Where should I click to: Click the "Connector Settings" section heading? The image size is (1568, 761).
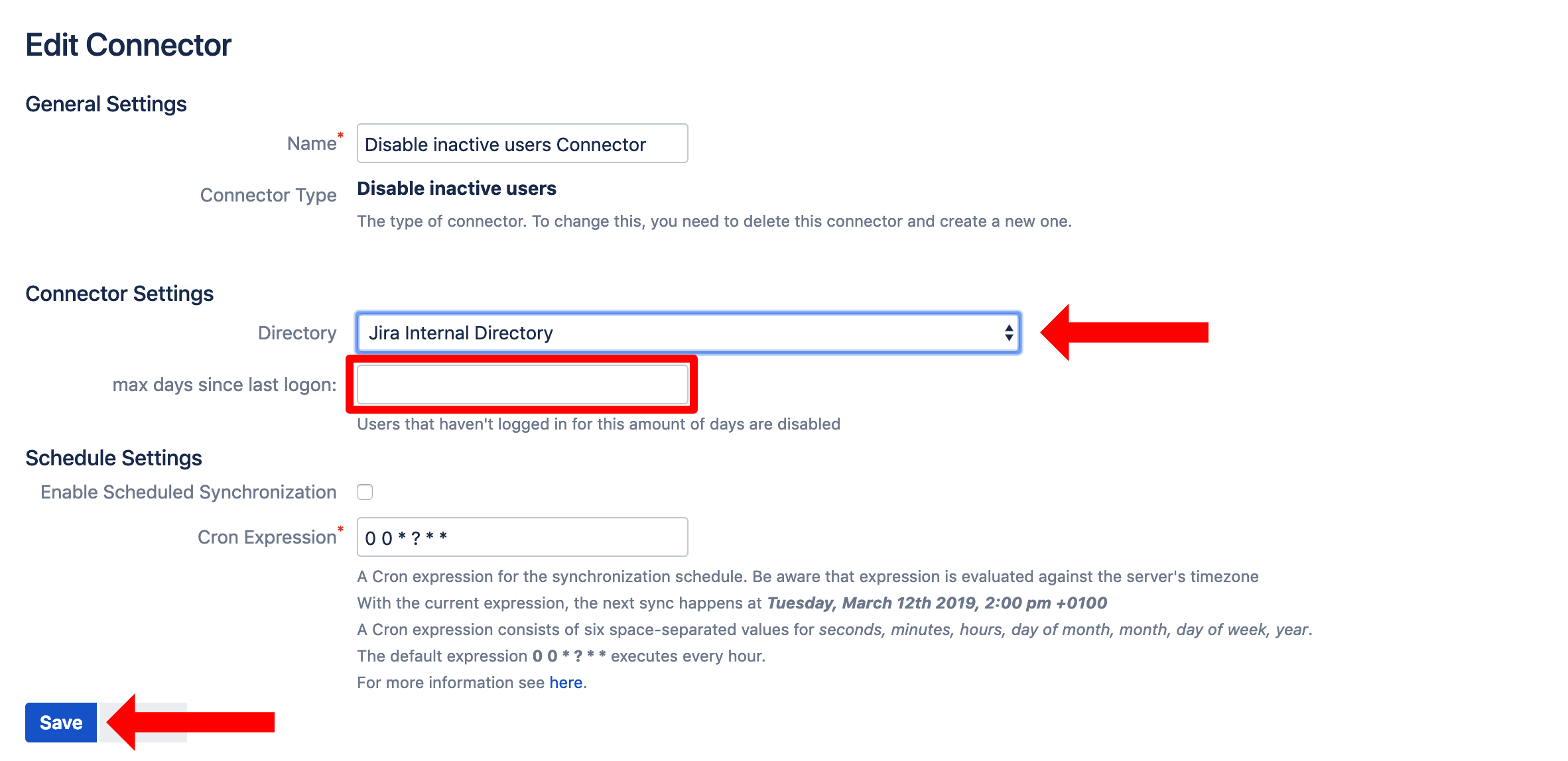[x=119, y=294]
